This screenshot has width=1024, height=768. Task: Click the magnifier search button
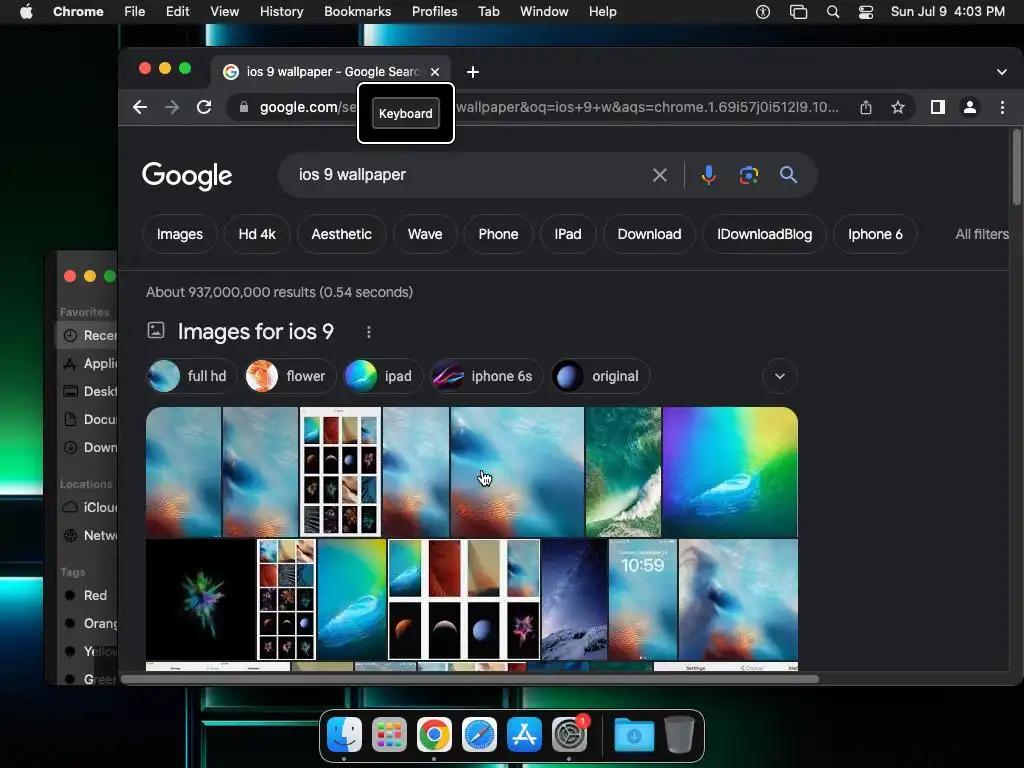pos(788,175)
